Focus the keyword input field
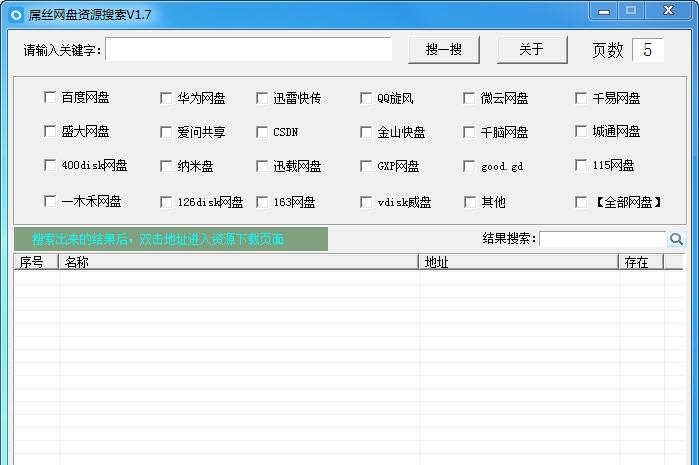 point(249,49)
